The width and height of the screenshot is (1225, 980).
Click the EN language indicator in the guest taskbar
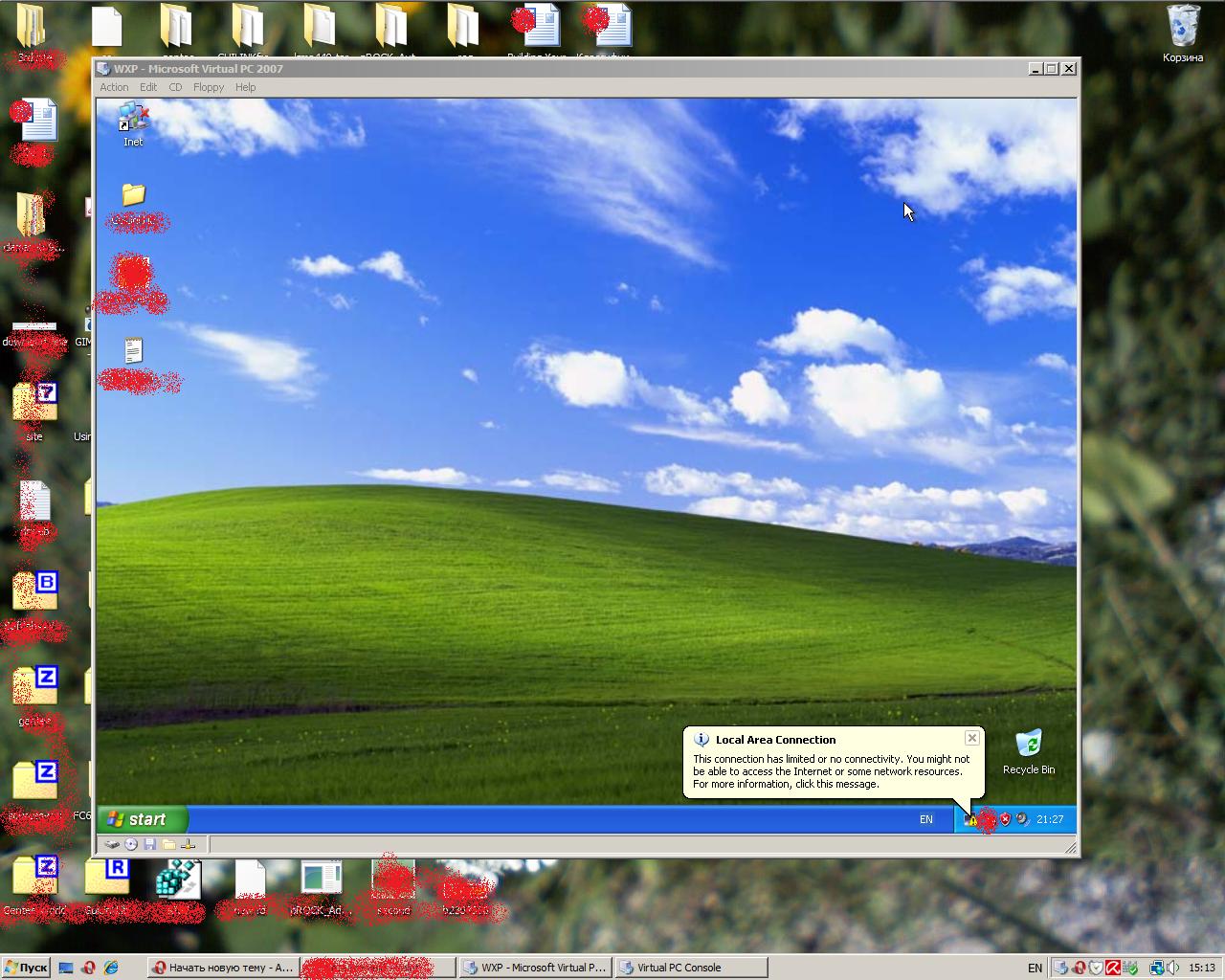click(926, 819)
